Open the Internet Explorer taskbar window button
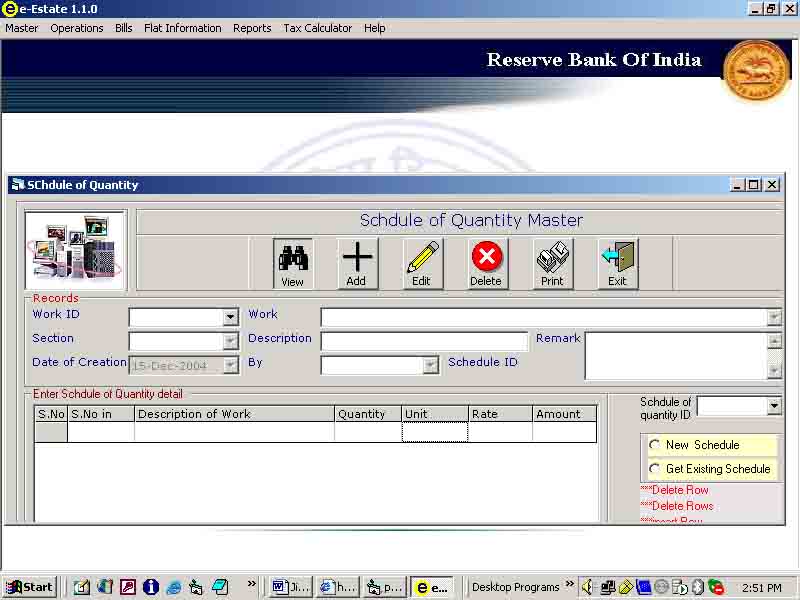The height and width of the screenshot is (600, 800). pyautogui.click(x=338, y=587)
